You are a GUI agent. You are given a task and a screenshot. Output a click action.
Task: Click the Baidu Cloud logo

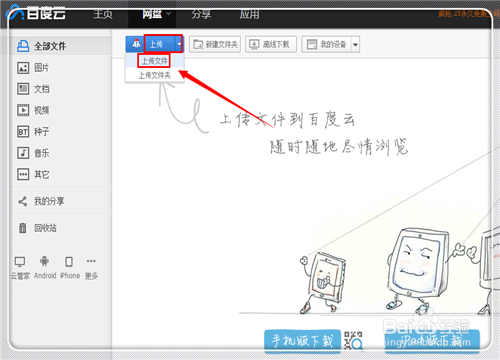click(36, 14)
